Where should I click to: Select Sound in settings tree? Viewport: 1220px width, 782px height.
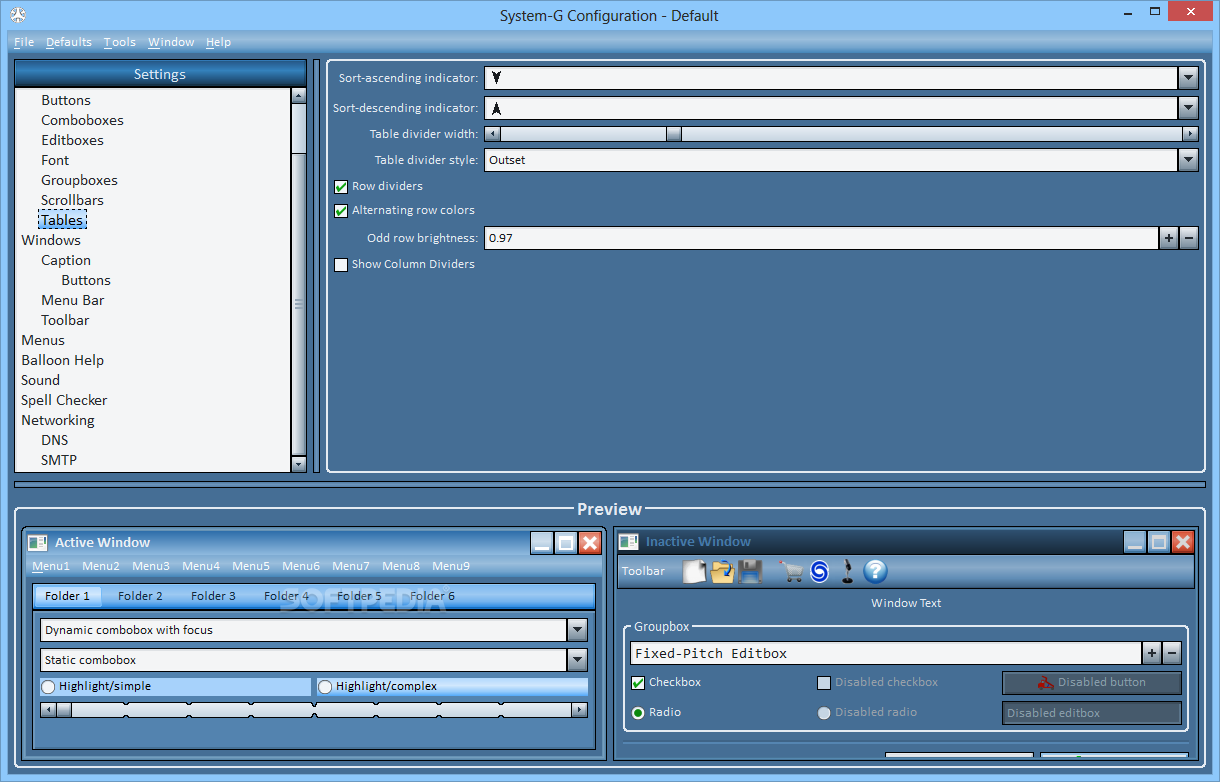point(40,380)
